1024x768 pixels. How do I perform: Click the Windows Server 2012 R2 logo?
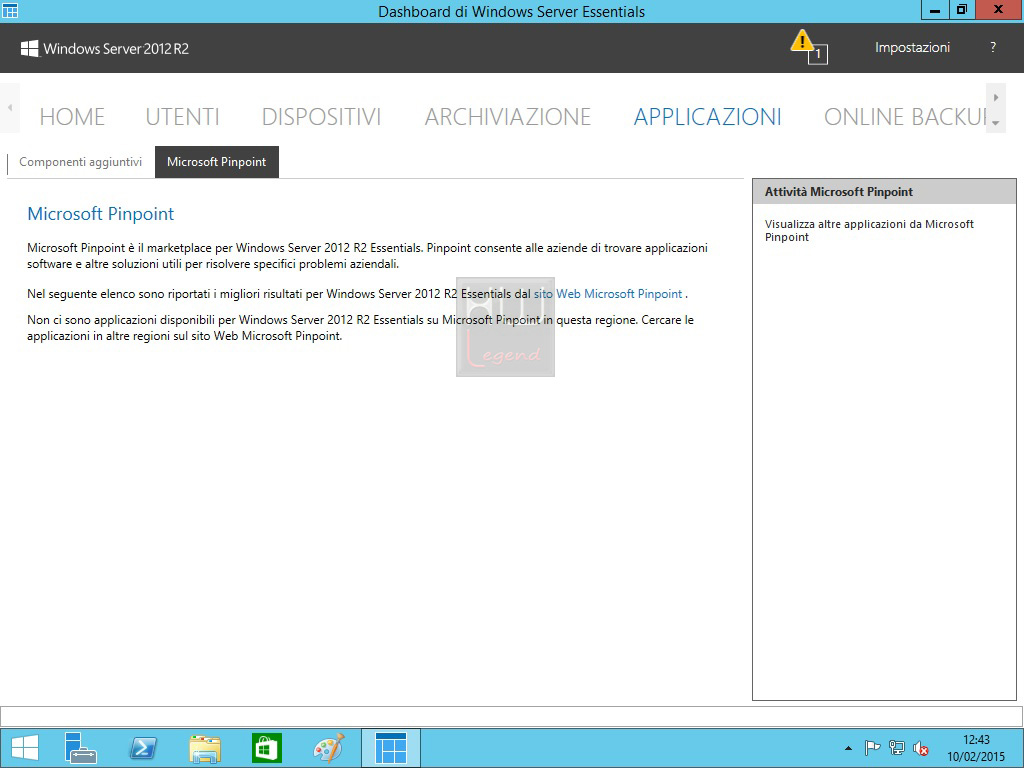104,48
